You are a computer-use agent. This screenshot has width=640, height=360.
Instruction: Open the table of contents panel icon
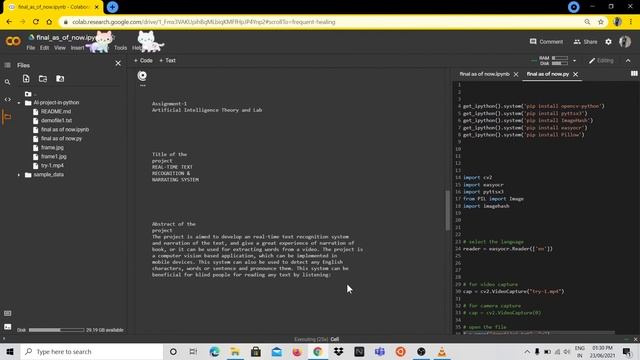click(7, 65)
